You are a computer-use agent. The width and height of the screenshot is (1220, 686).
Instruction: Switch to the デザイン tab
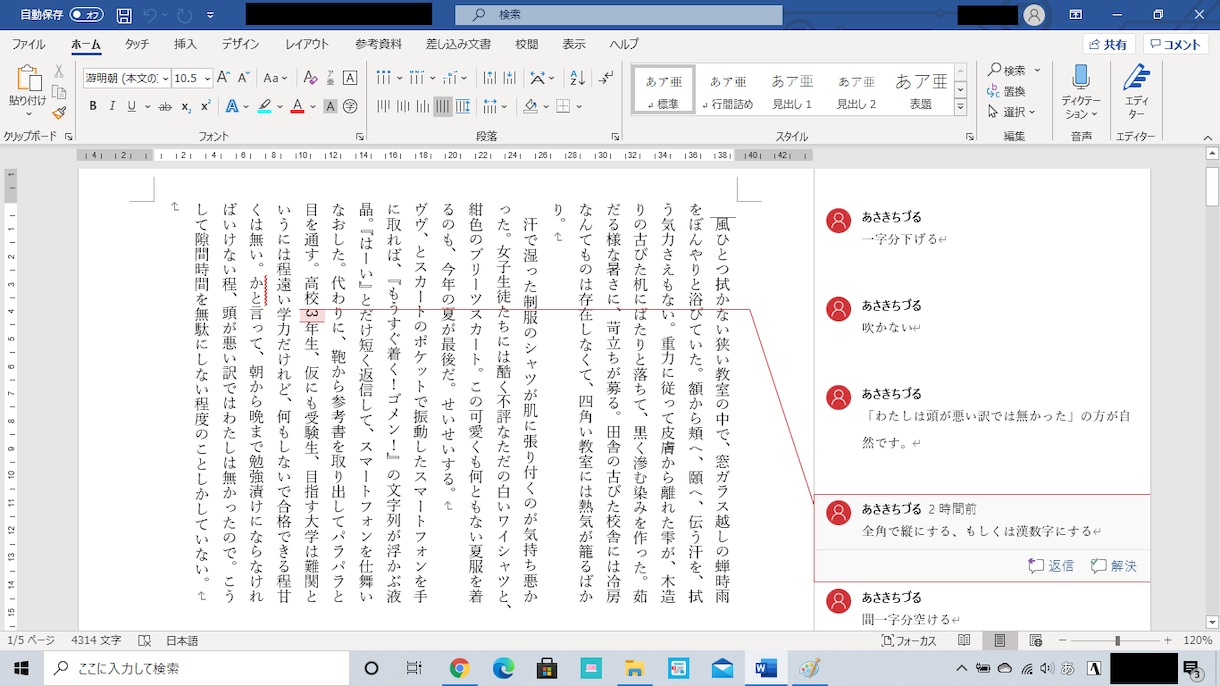pyautogui.click(x=240, y=44)
